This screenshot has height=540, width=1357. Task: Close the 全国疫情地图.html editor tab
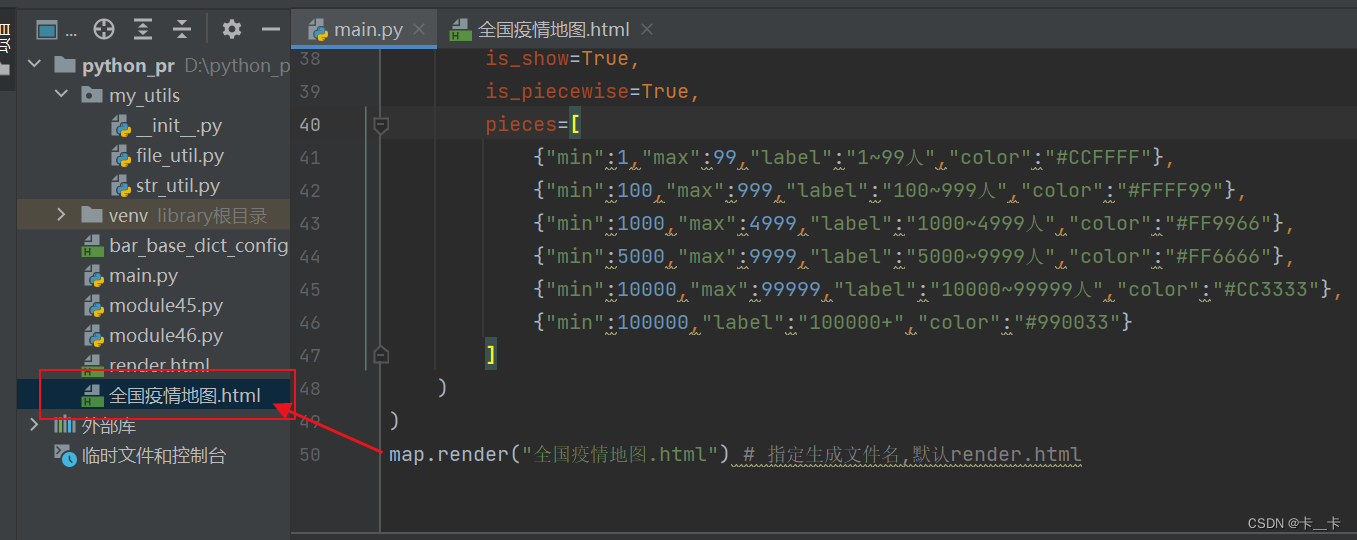click(x=647, y=29)
